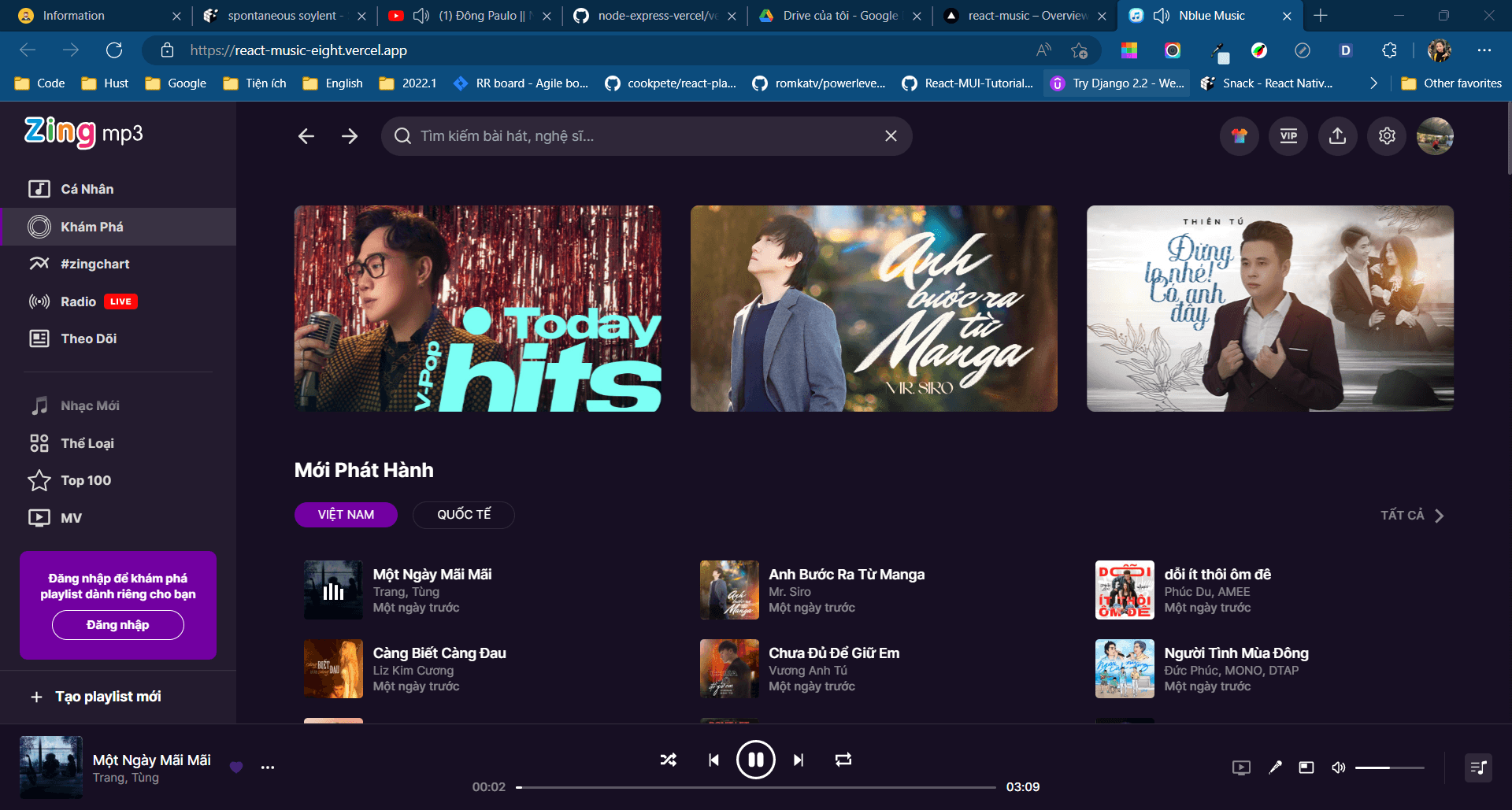Open Tiện ích bookmarks folder
Image resolution: width=1512 pixels, height=810 pixels.
255,83
